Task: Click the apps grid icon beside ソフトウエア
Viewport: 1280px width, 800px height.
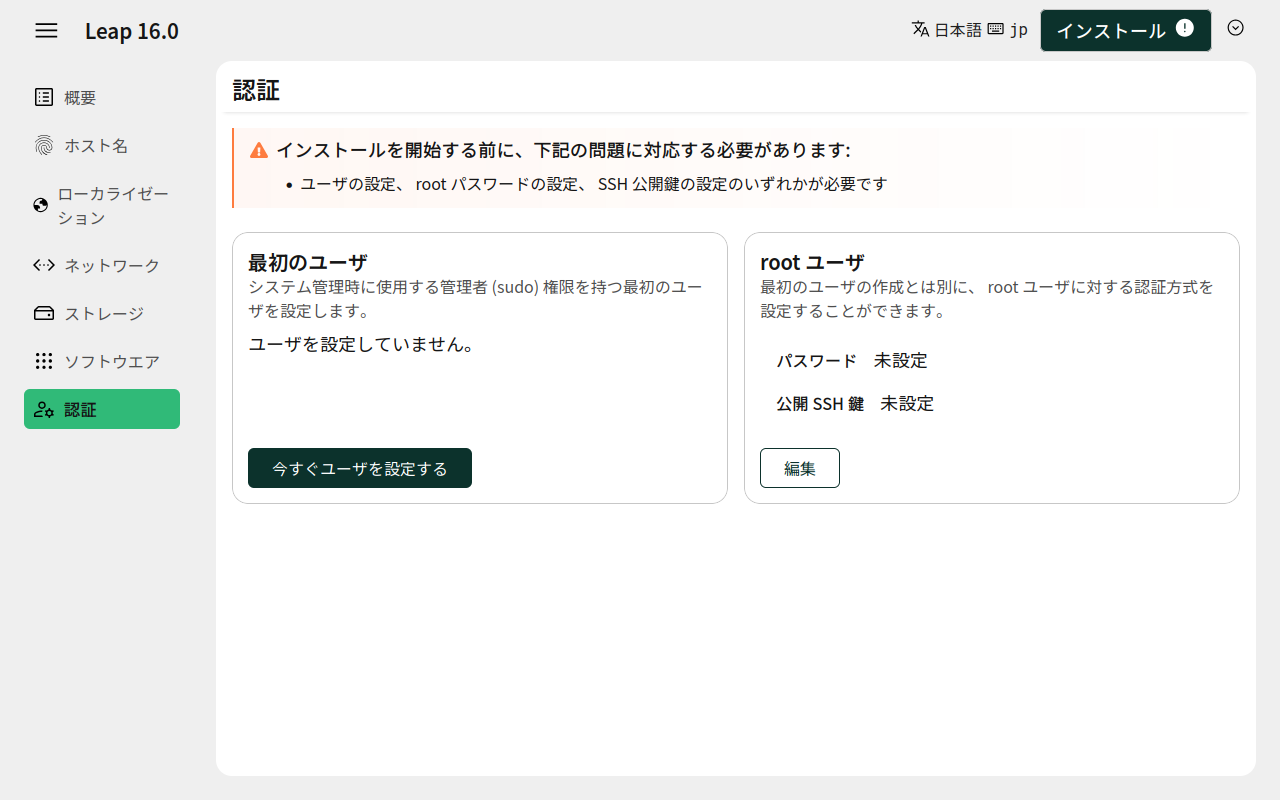Action: pyautogui.click(x=44, y=361)
